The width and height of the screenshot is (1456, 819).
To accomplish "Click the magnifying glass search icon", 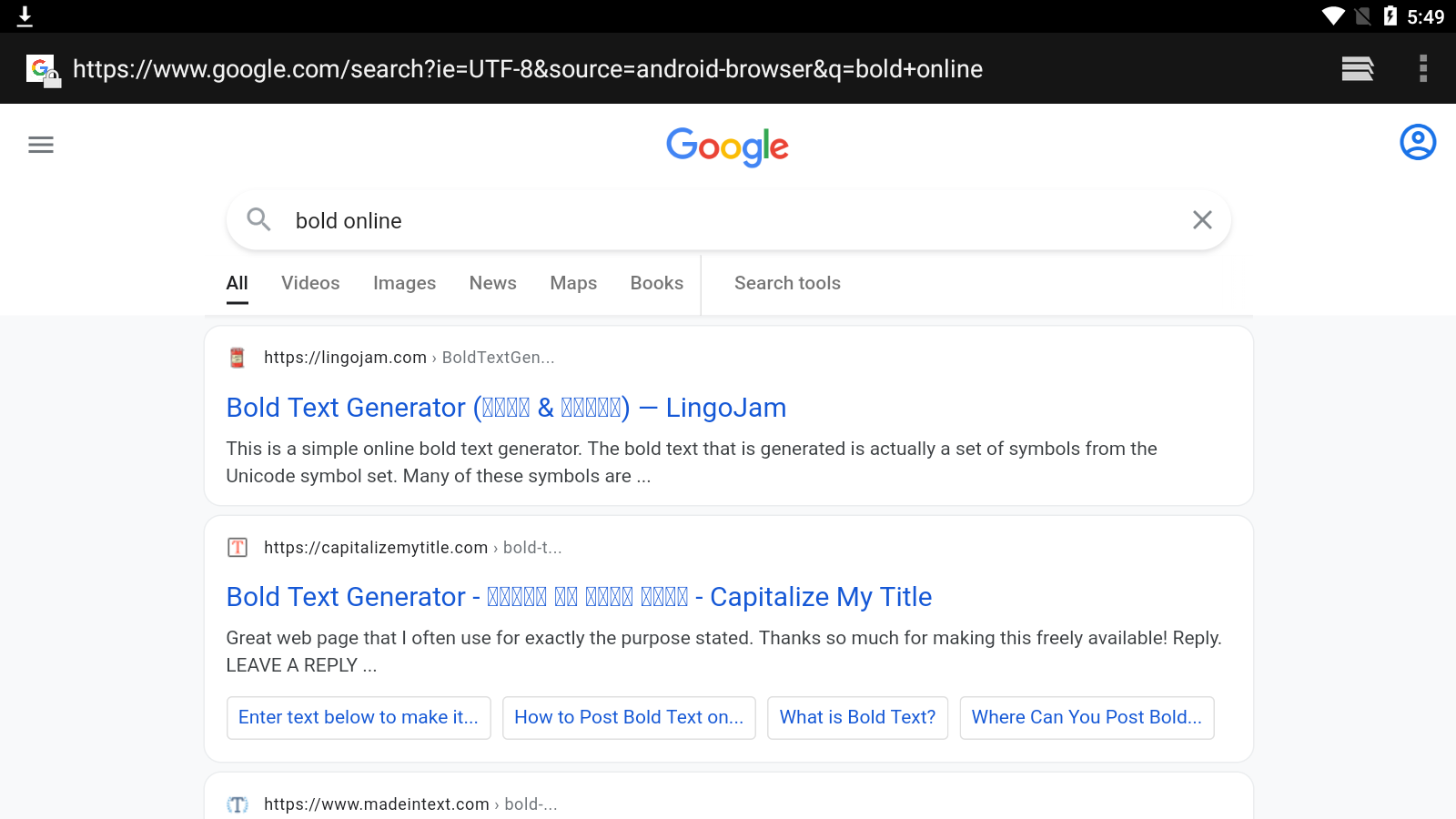I will coord(258,219).
